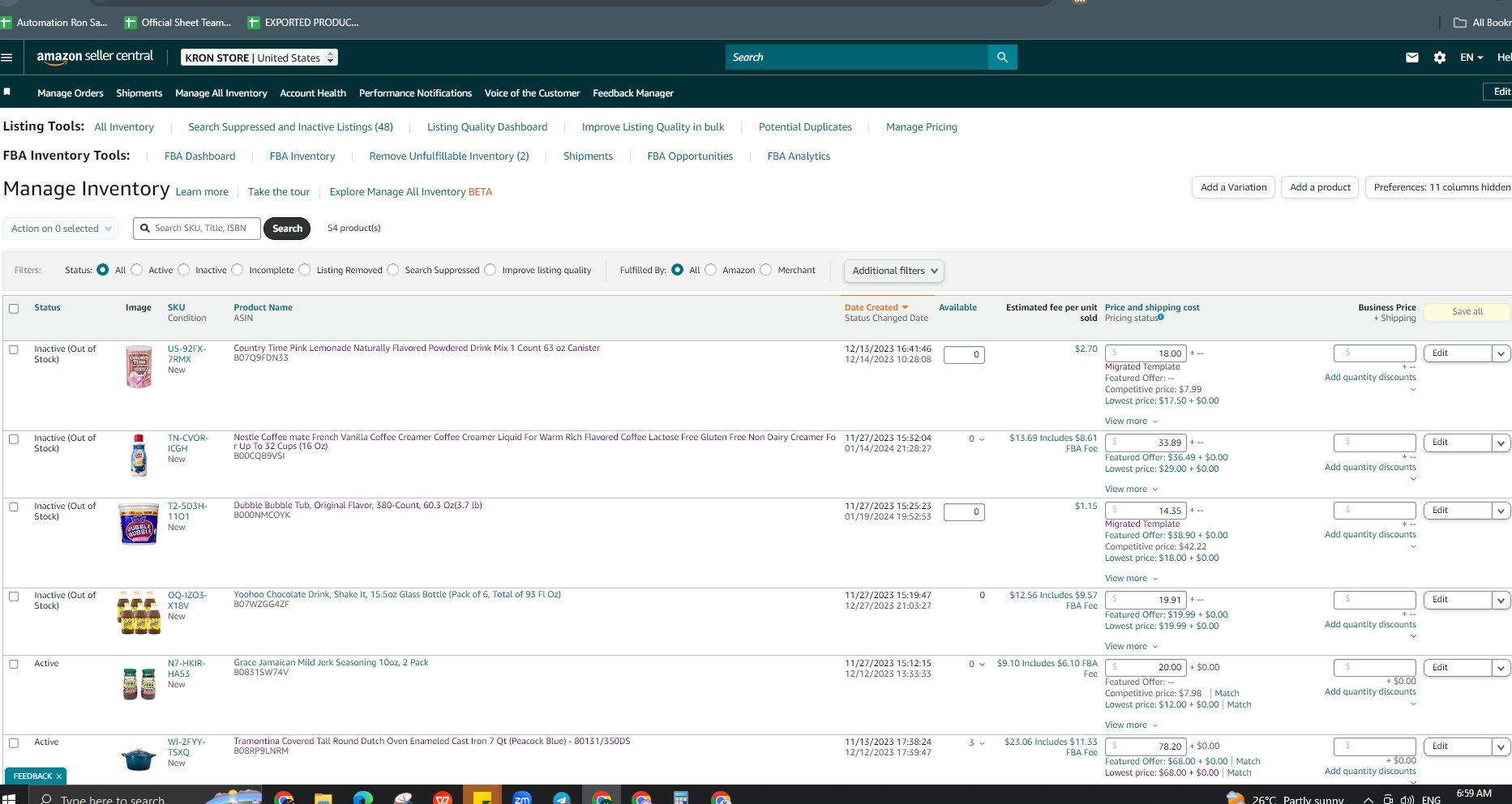
Task: Open the KRON STORE marketplace switcher
Action: (x=259, y=58)
